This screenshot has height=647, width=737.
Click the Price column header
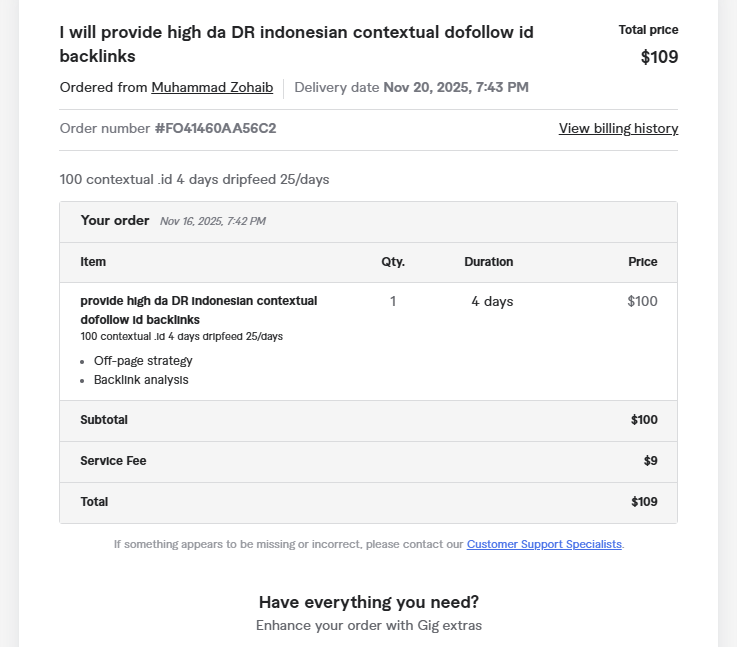click(642, 262)
